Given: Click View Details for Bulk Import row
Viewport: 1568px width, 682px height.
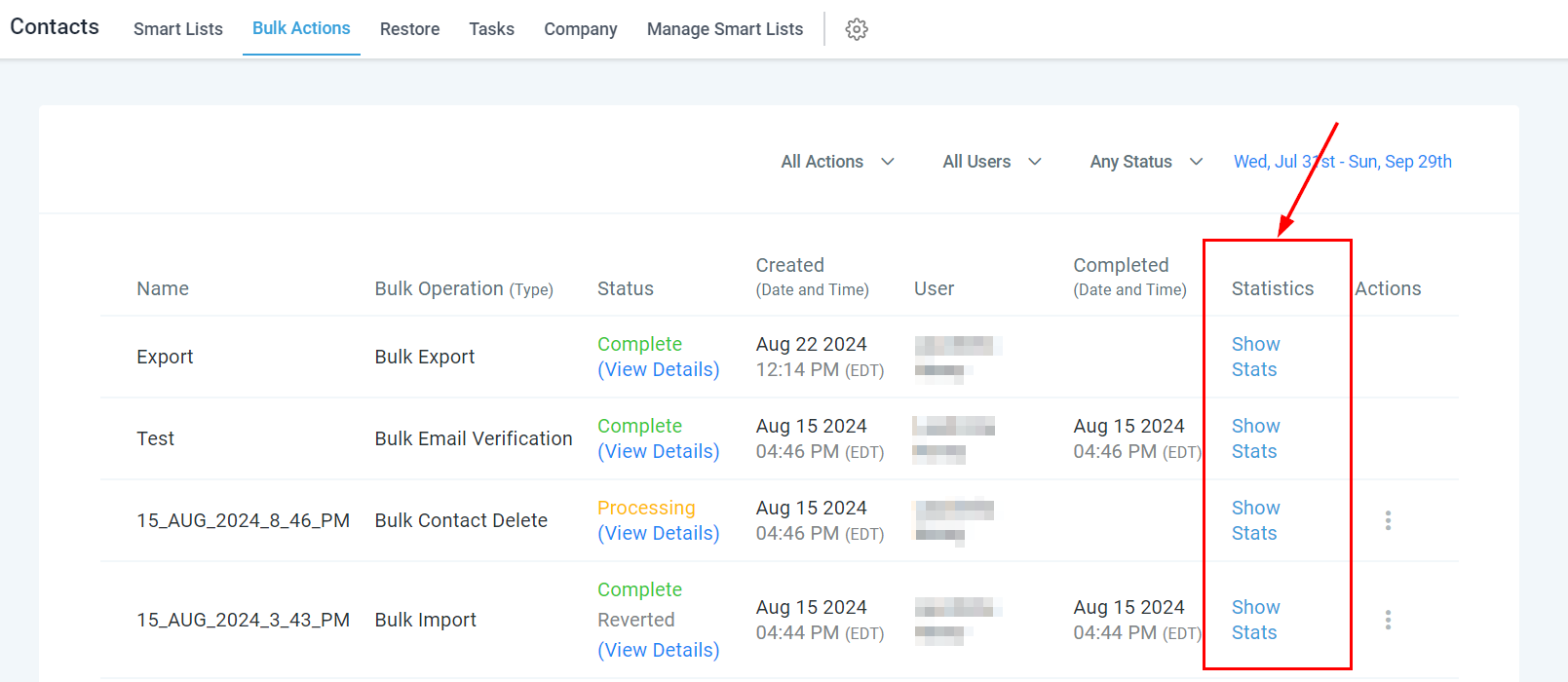Looking at the screenshot, I should (x=659, y=650).
